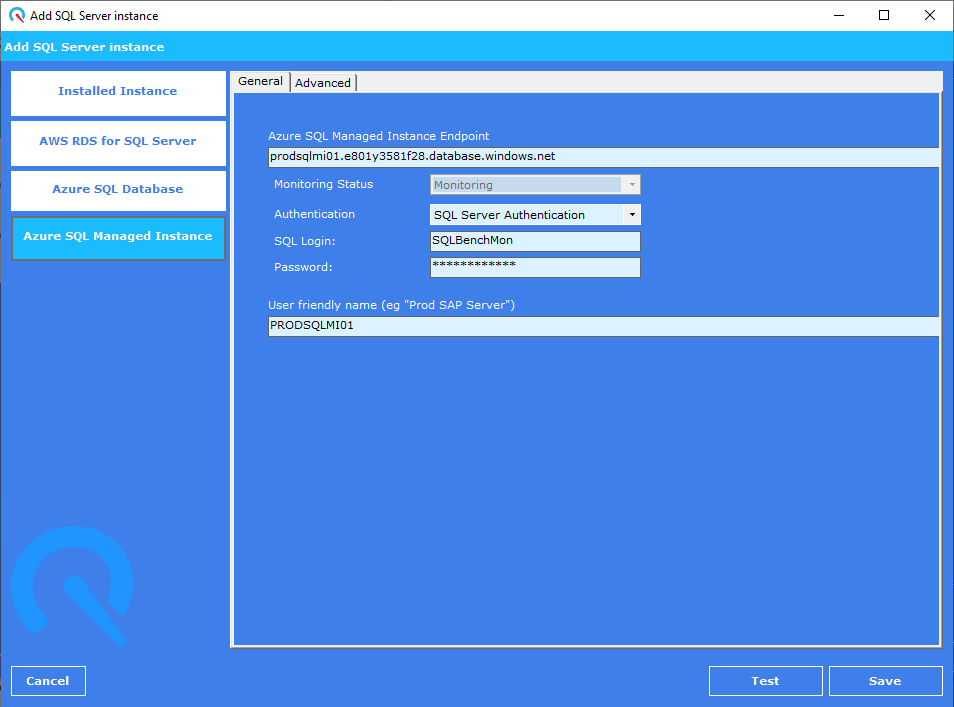Open the Advanced tab

323,83
